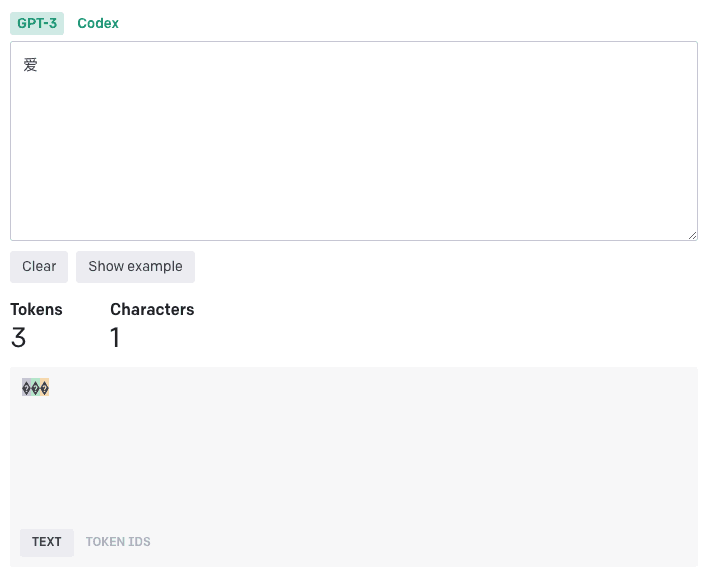Click the green-highlighted second token symbol
707x576 pixels.
click(35, 388)
